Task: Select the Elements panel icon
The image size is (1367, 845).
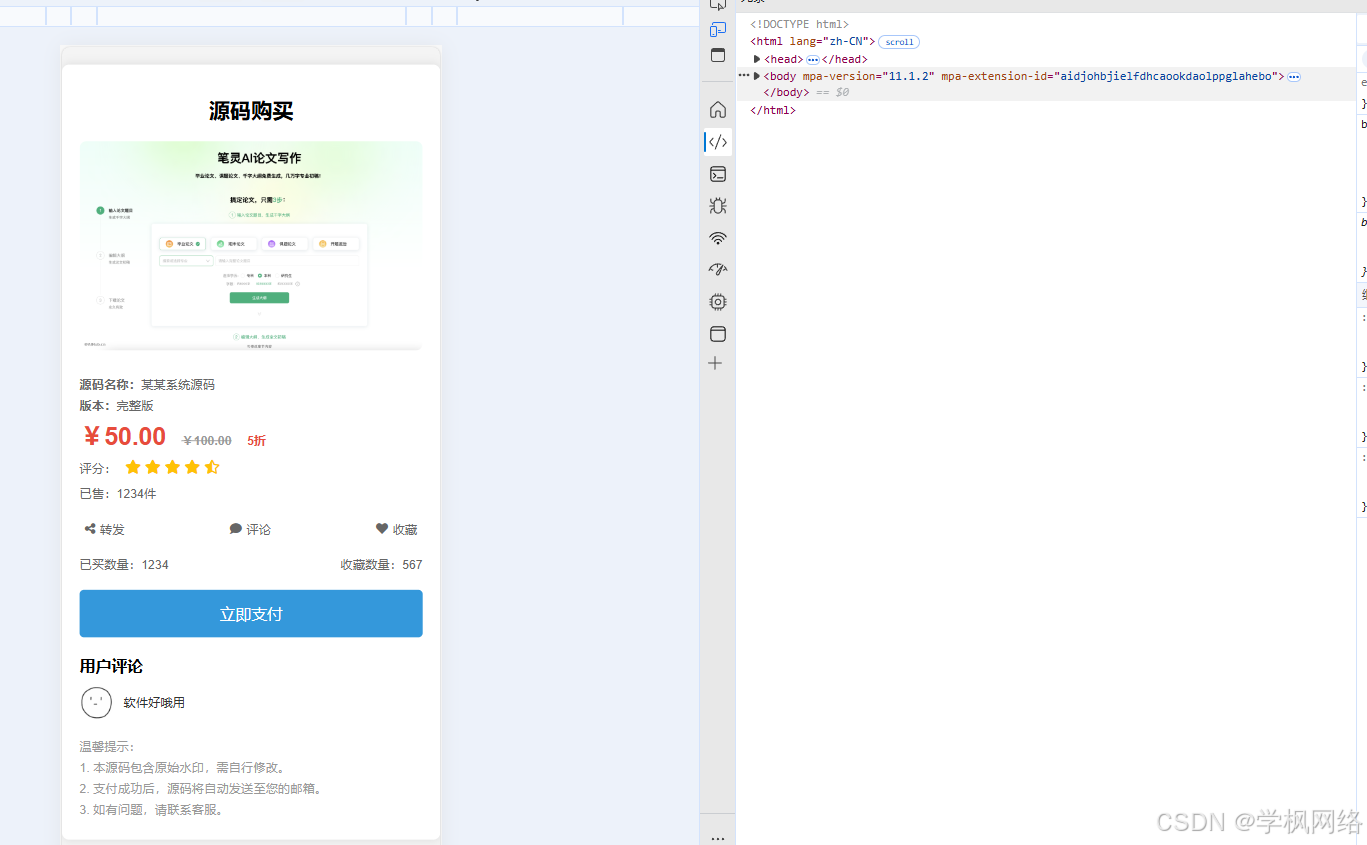Action: pos(718,142)
